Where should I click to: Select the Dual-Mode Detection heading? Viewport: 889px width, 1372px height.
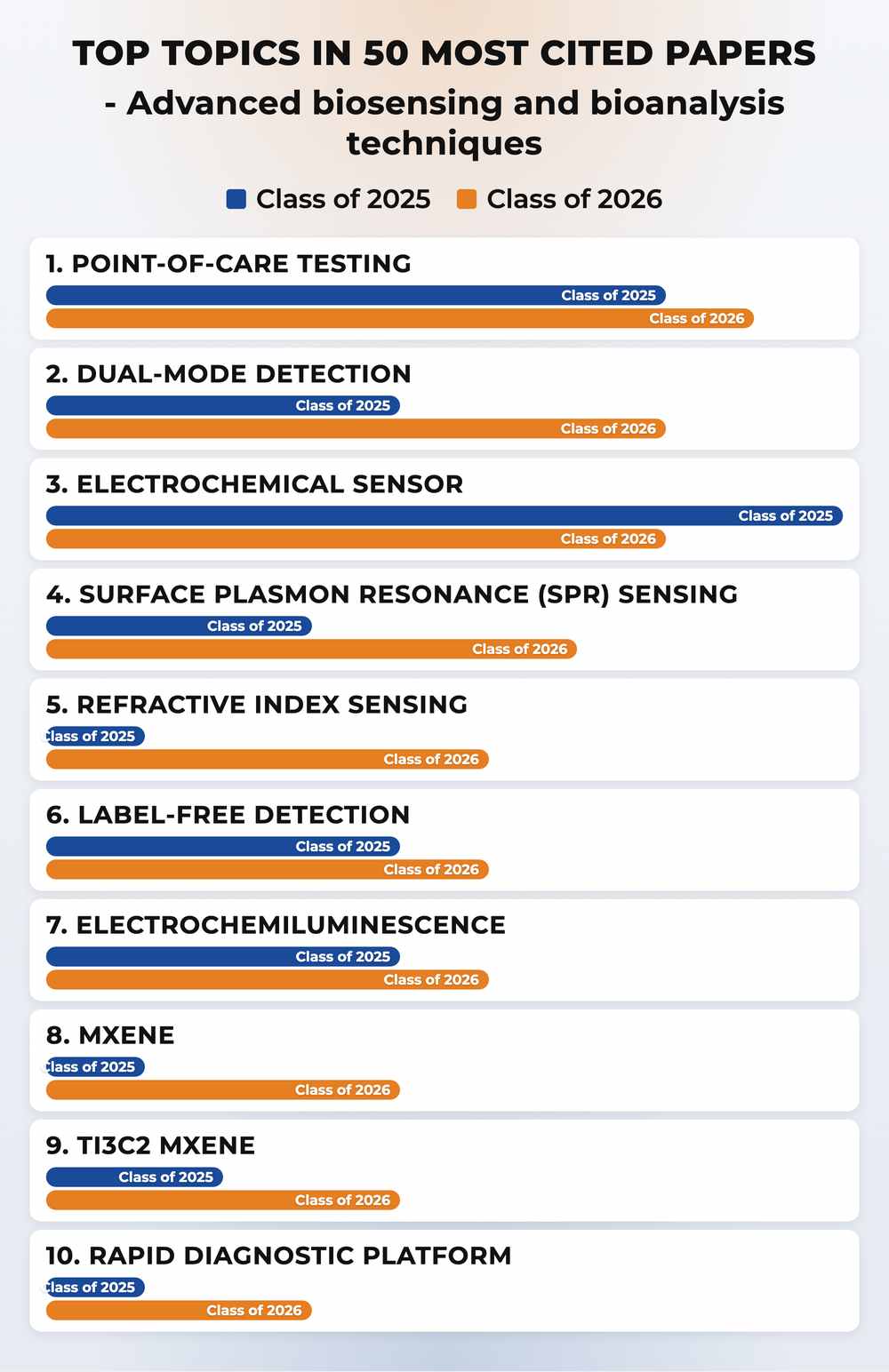coord(228,374)
